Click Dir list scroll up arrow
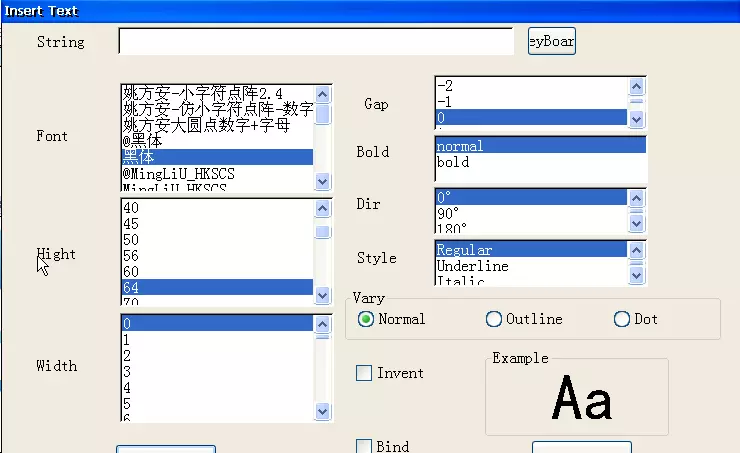Viewport: 740px width, 453px height. [x=637, y=198]
